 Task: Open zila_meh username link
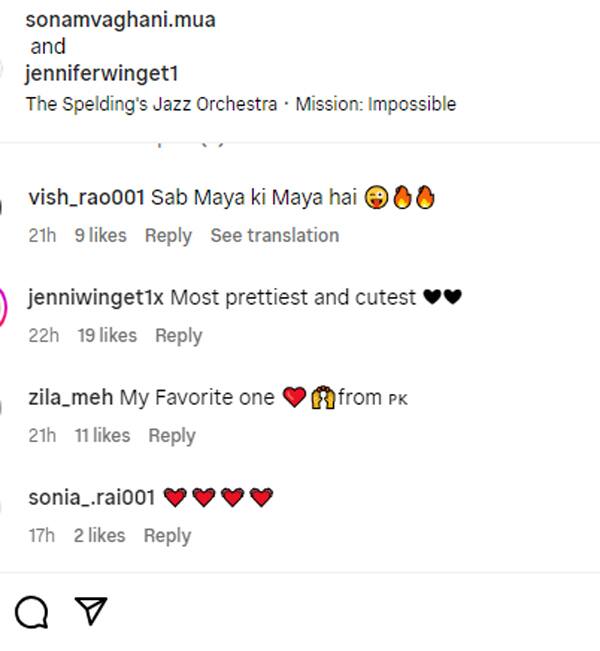(x=71, y=397)
